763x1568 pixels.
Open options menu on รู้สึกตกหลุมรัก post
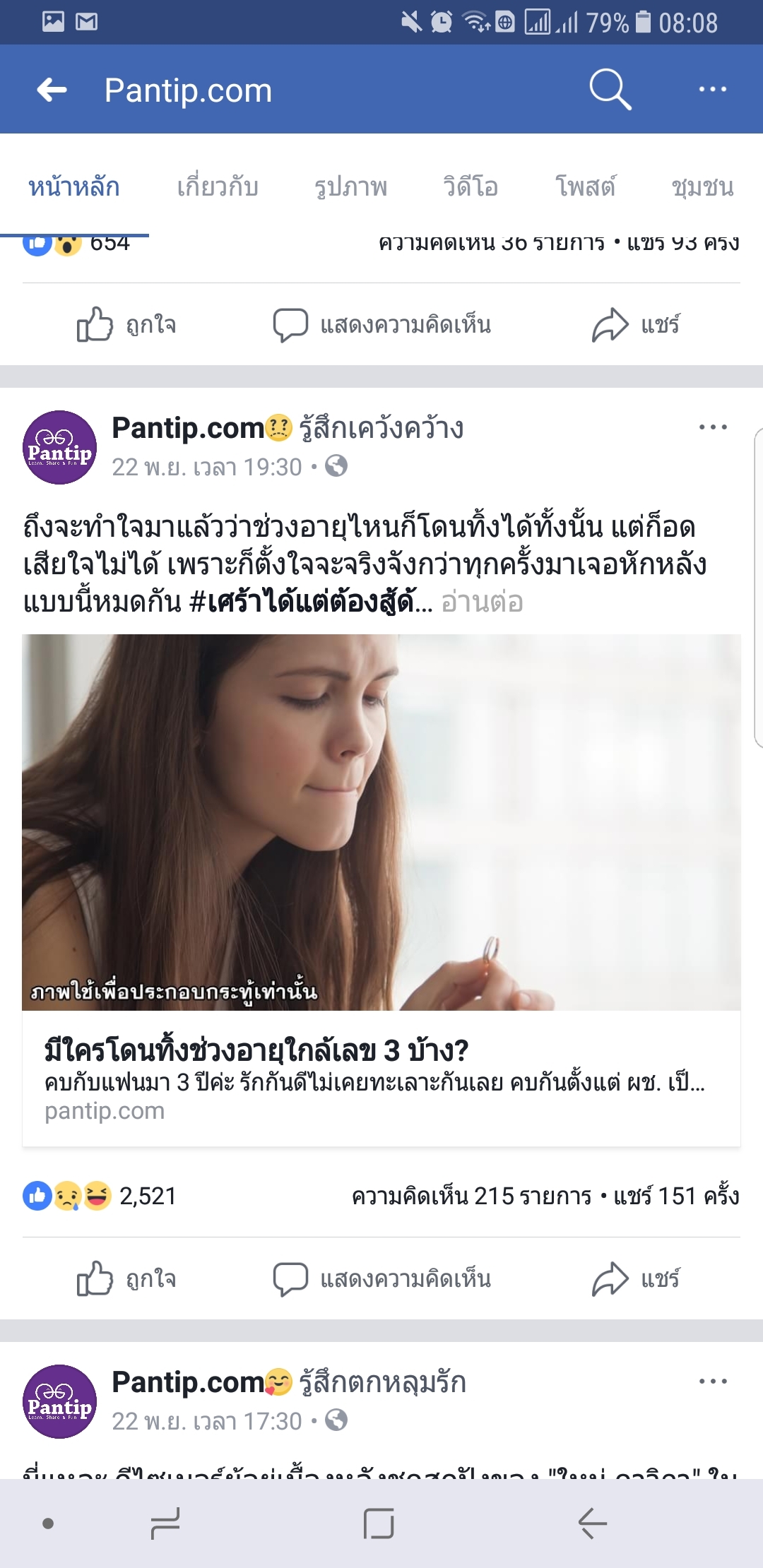(712, 1382)
